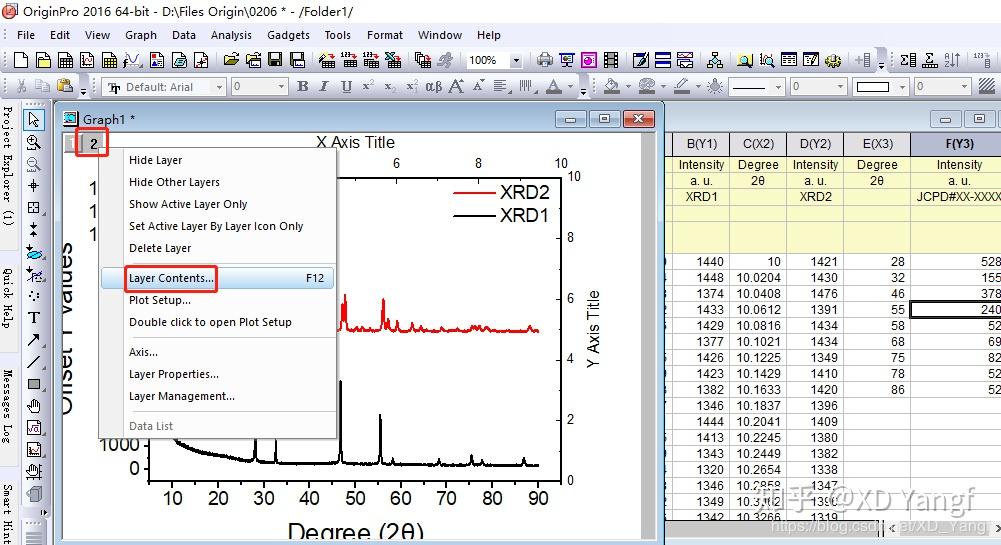
Task: Select the Rectangle drawing tool
Action: click(34, 384)
